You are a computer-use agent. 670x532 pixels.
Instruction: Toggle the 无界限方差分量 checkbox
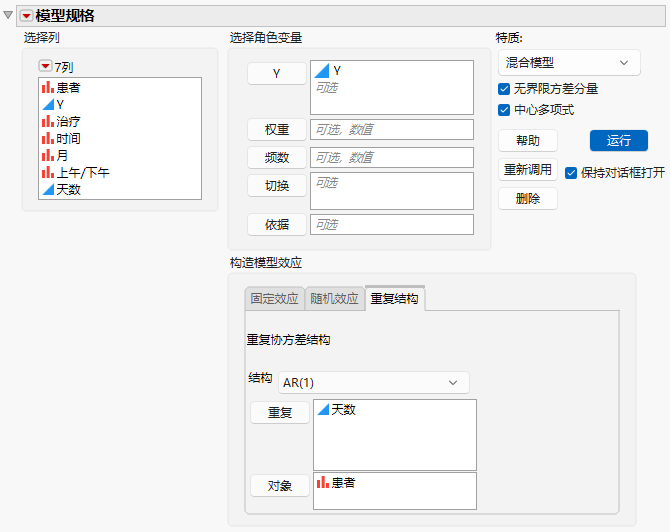504,89
